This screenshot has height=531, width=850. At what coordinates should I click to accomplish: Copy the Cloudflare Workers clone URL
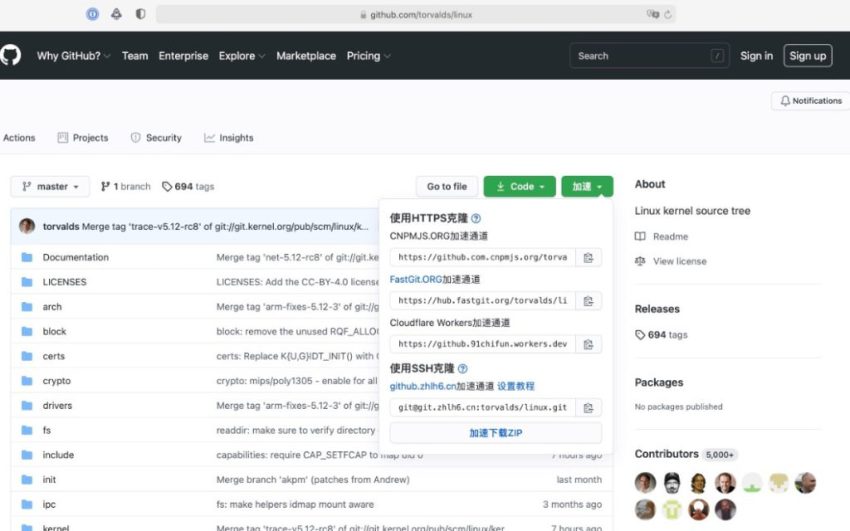[x=588, y=344]
